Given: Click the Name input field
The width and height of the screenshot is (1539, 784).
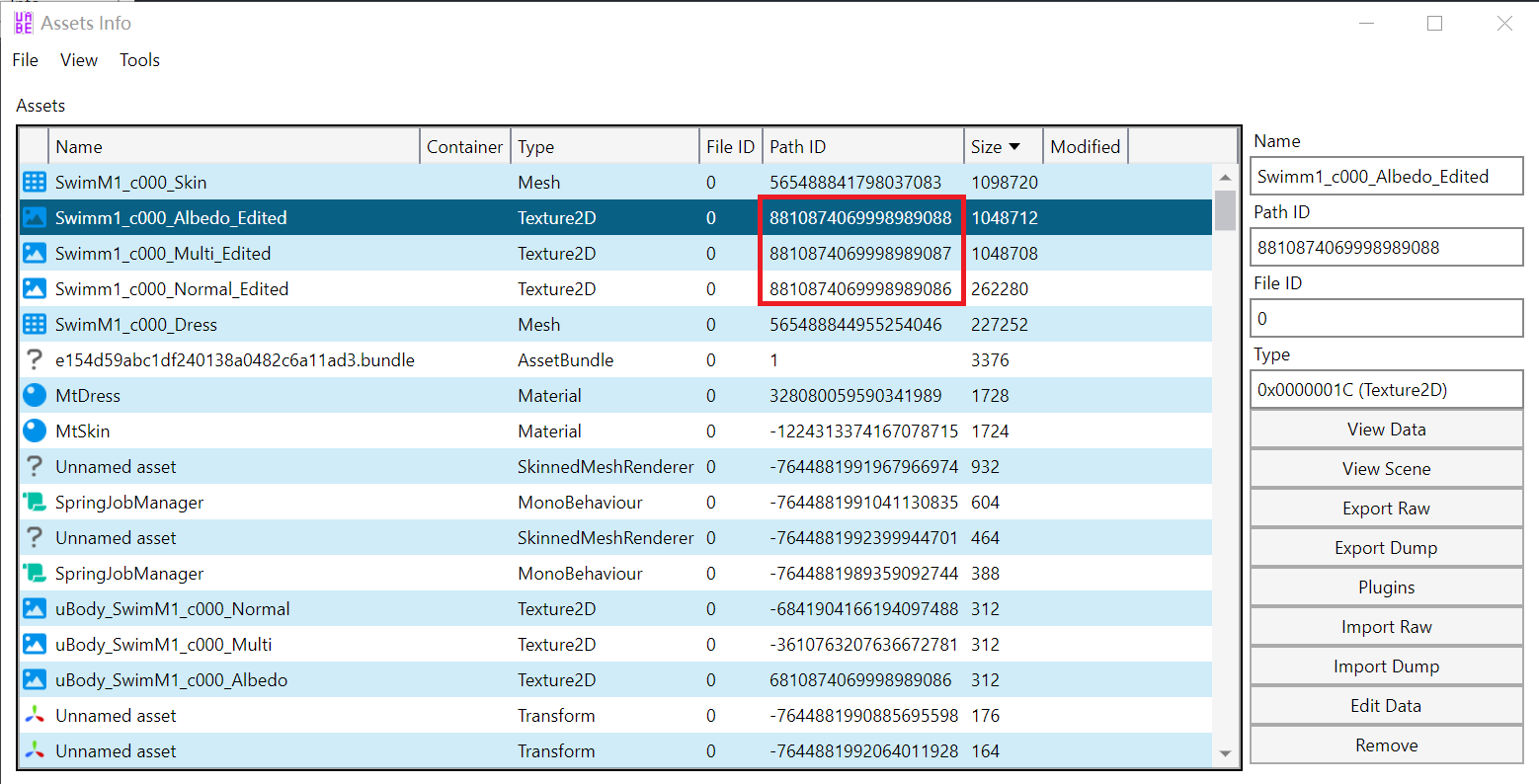Looking at the screenshot, I should tap(1386, 177).
